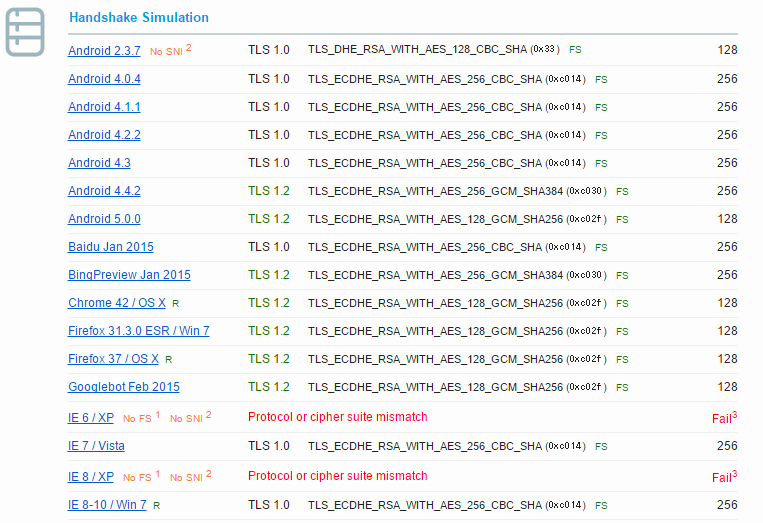Click the TLS 1.2 protocol on Android 4.4.2 row
The width and height of the screenshot is (763, 523).
coord(269,191)
